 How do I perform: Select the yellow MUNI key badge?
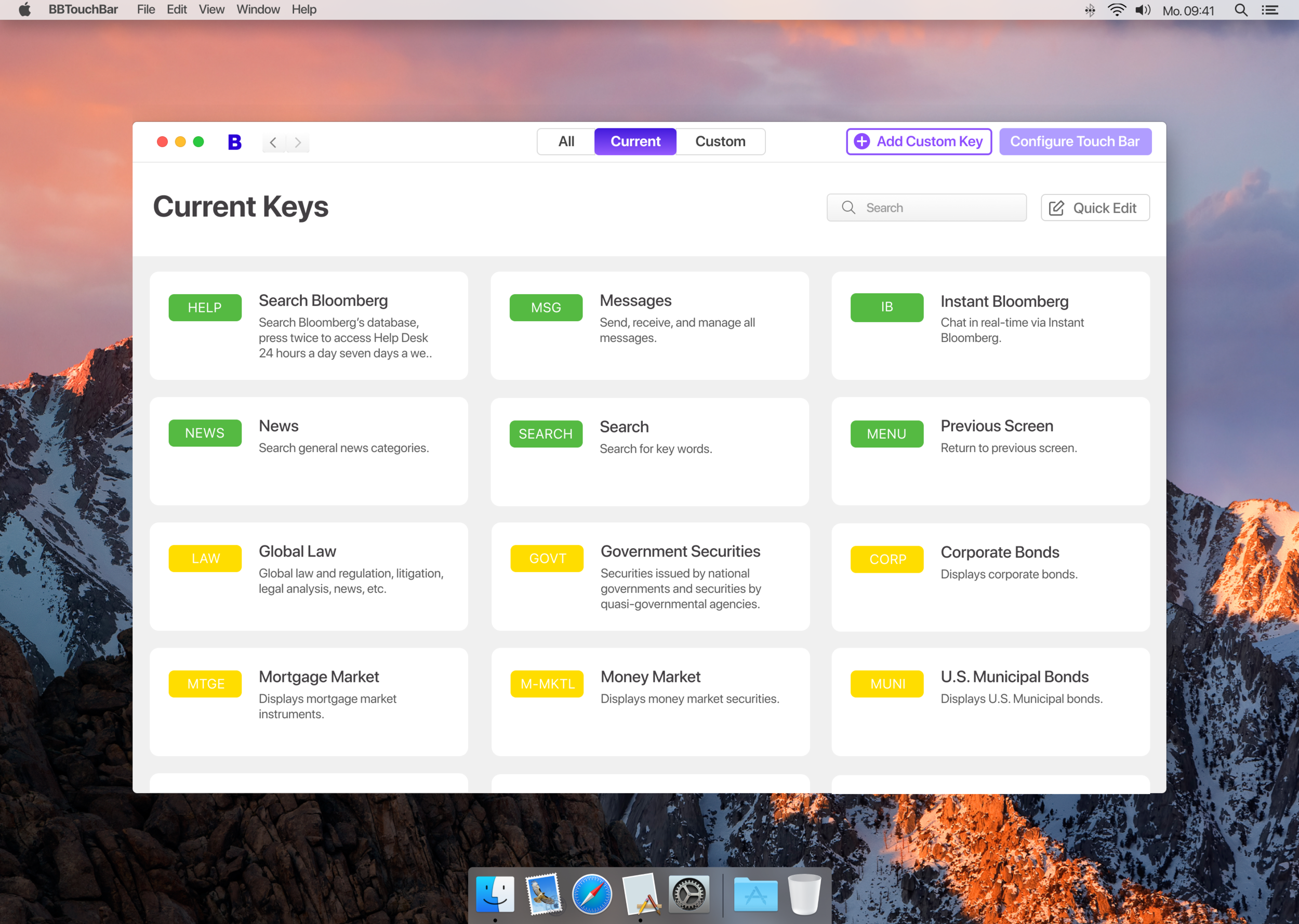[886, 684]
